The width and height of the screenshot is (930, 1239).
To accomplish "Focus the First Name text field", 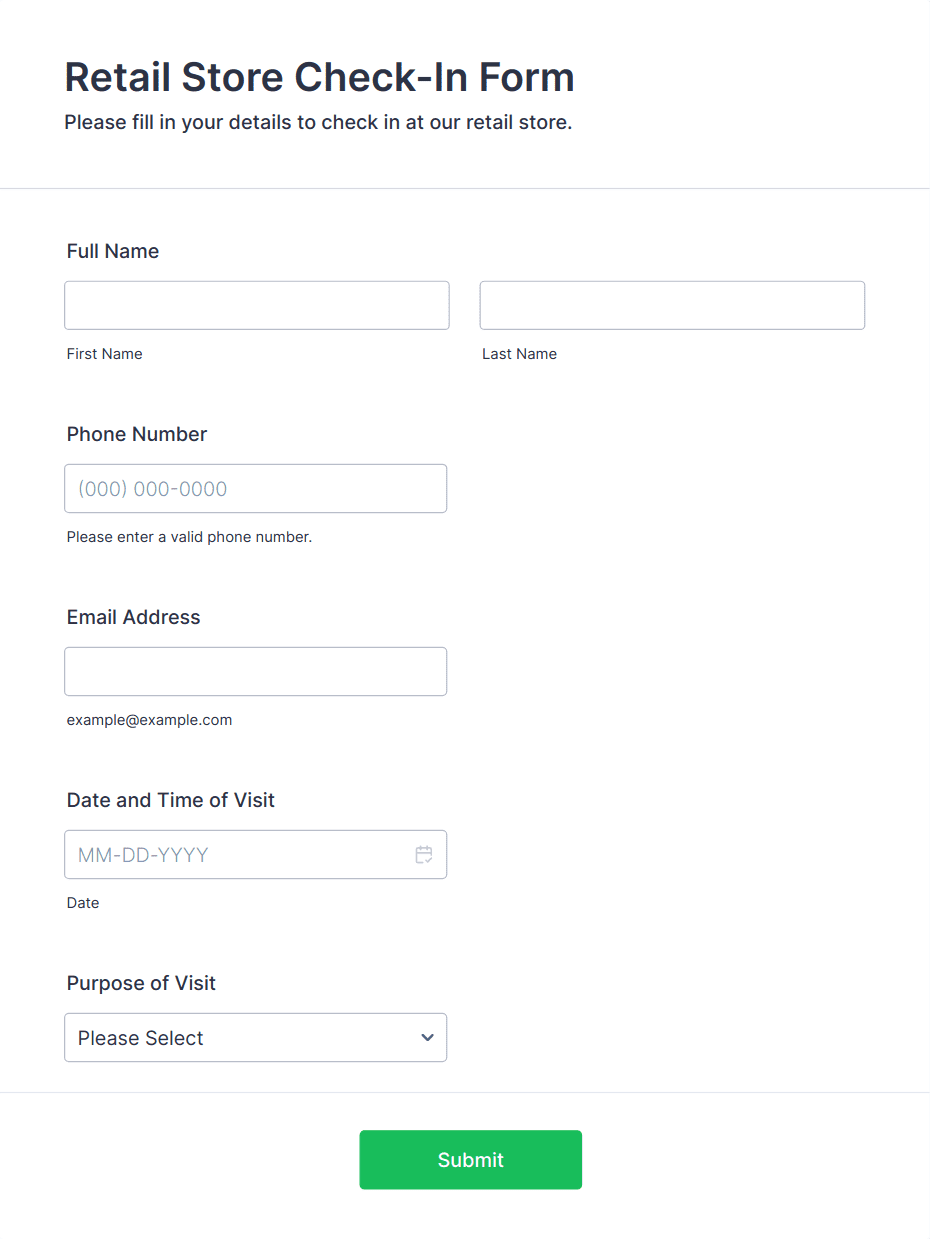I will tap(256, 306).
